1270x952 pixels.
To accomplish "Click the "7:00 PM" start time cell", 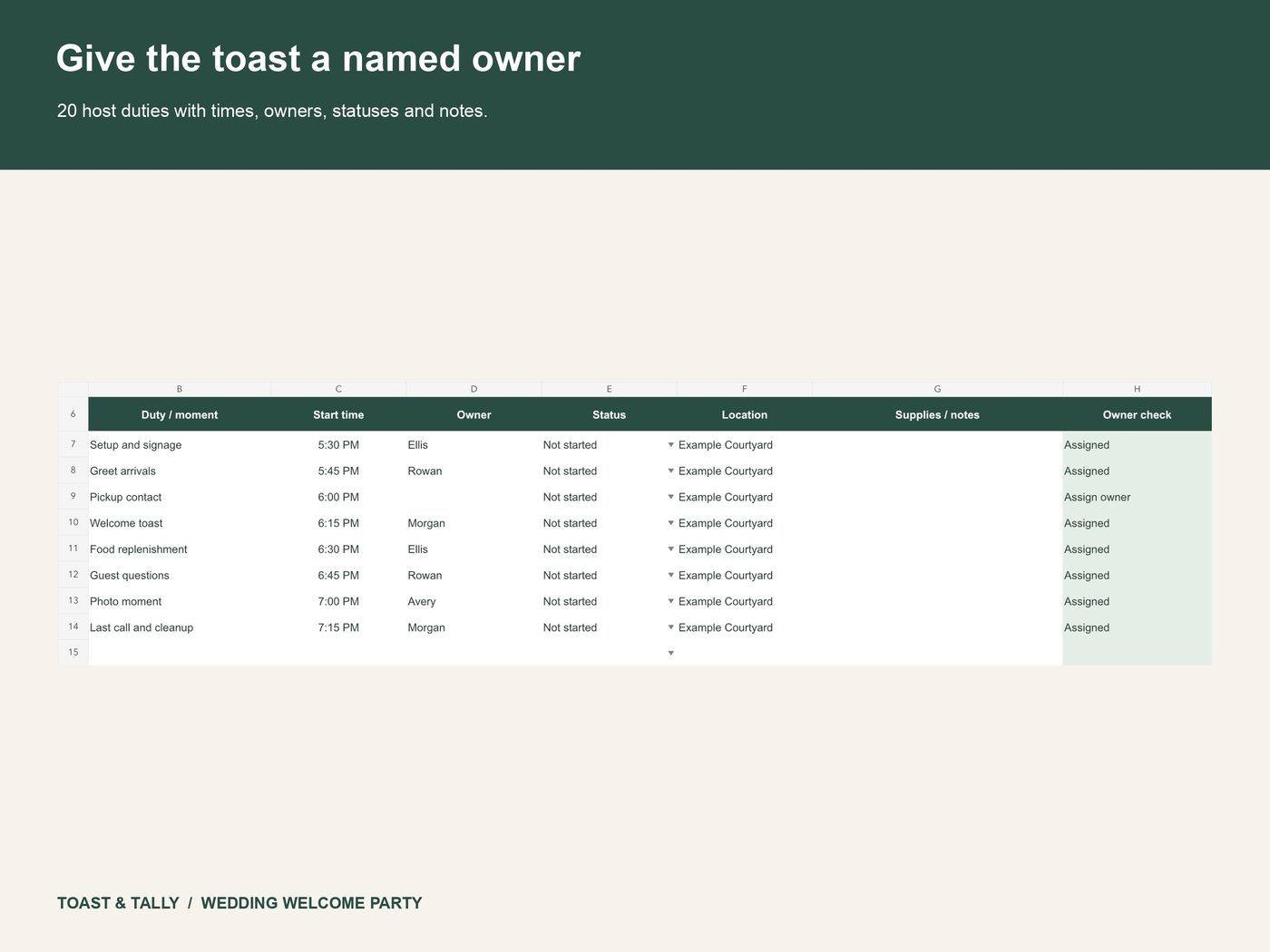I will [x=338, y=601].
